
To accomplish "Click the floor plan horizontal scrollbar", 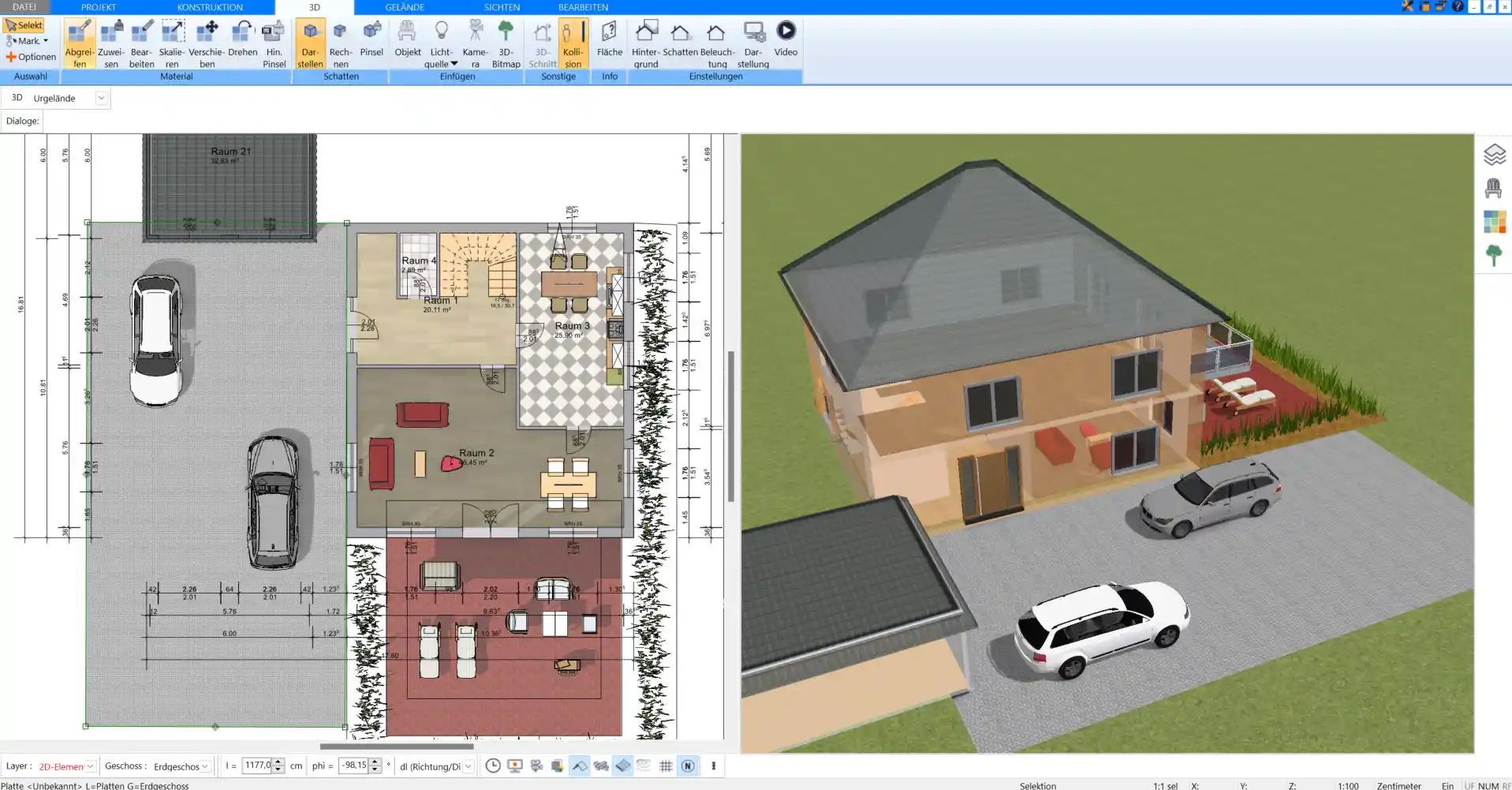I will pos(397,746).
